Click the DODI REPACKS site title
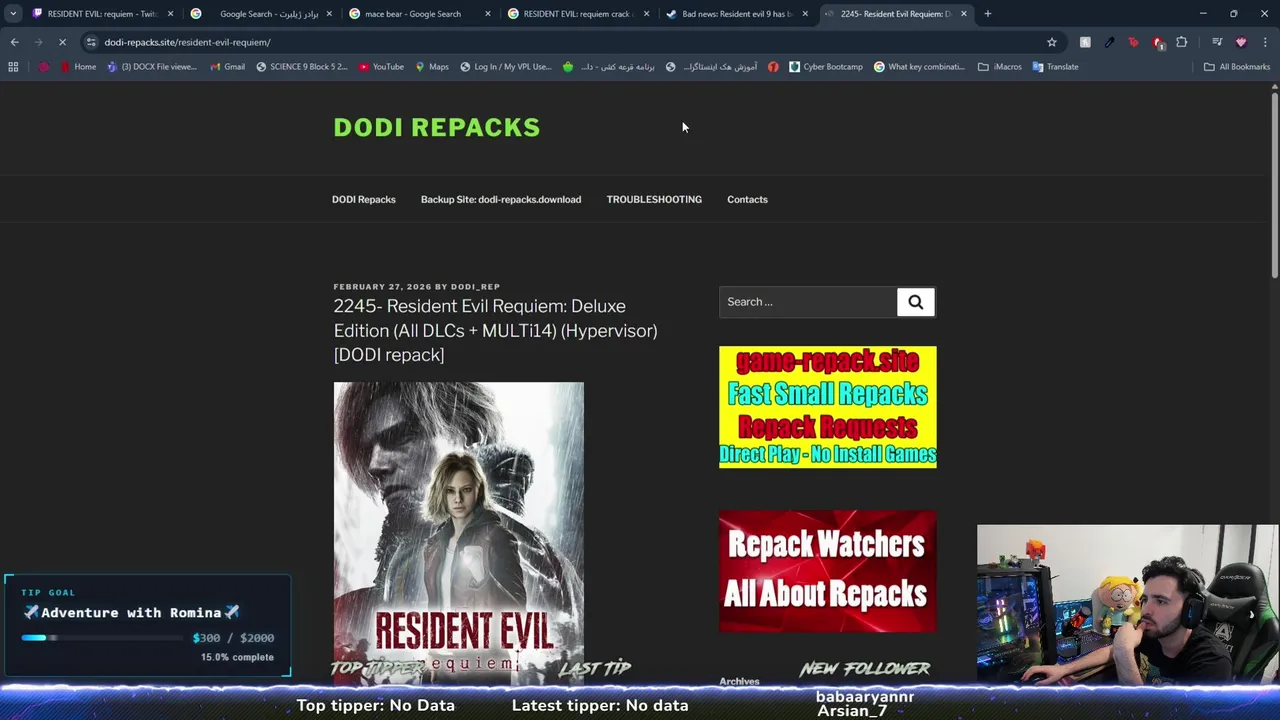The width and height of the screenshot is (1280, 720). click(437, 127)
